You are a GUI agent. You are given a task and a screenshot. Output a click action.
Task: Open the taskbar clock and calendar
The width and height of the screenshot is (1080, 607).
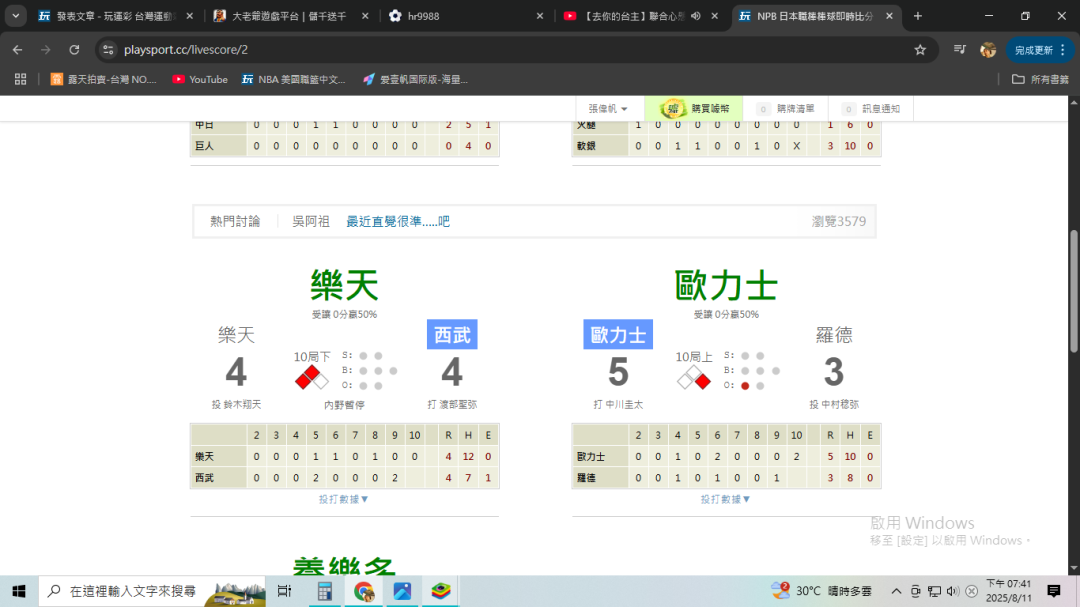click(x=1008, y=591)
